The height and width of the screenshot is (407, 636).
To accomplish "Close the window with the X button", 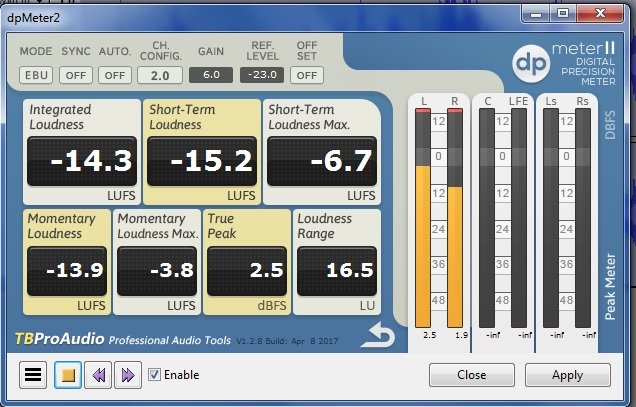I will tap(600, 13).
